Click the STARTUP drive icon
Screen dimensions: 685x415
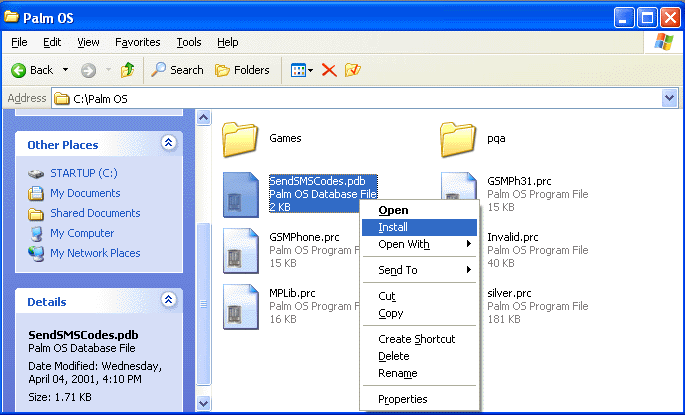[36, 174]
